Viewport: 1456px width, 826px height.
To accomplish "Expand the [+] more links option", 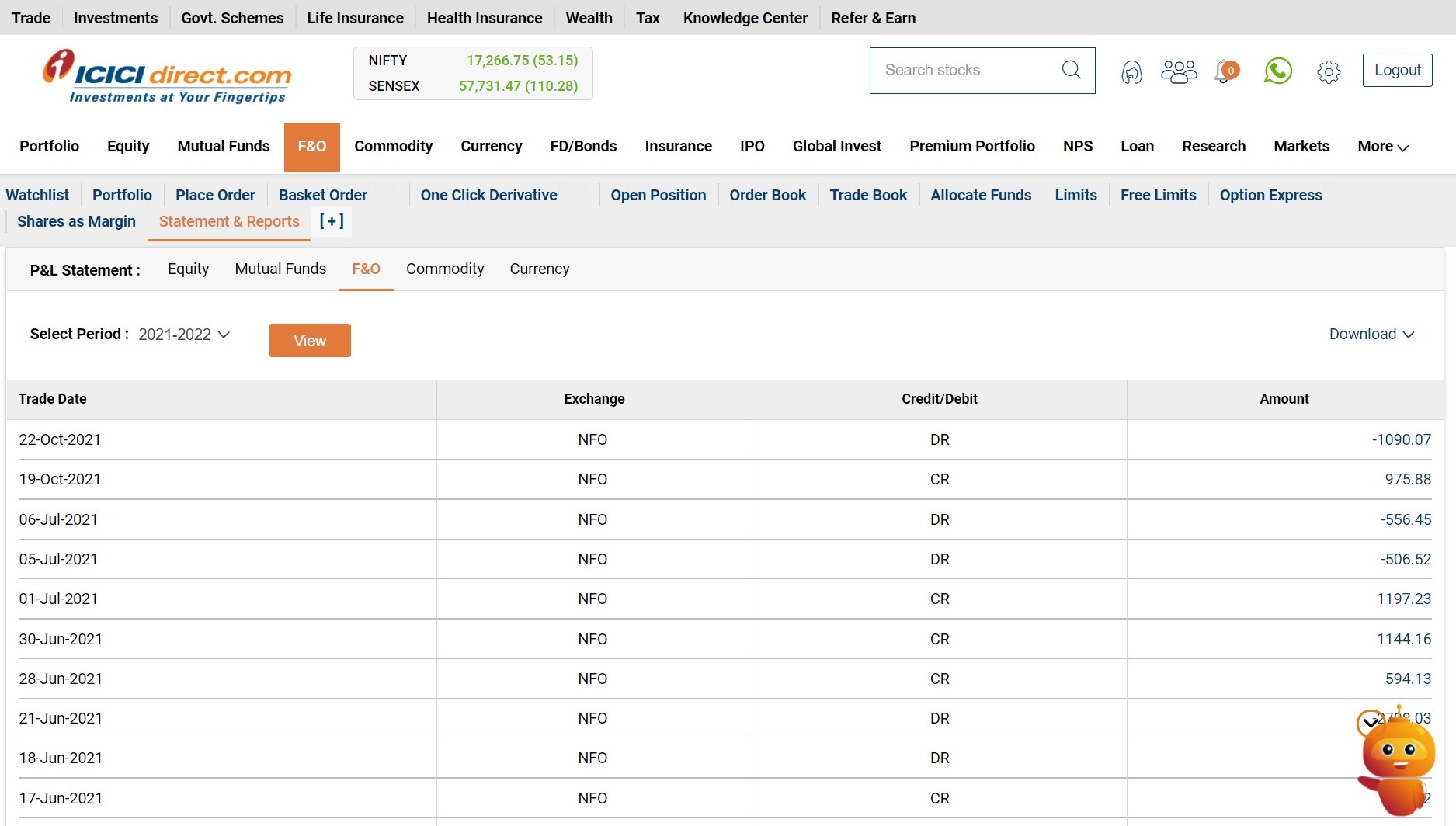I will [x=332, y=221].
